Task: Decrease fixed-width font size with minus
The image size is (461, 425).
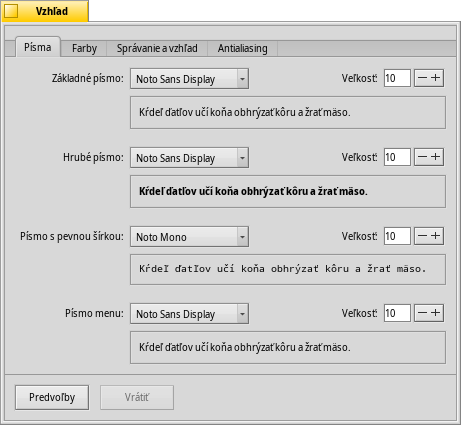Action: [422, 236]
